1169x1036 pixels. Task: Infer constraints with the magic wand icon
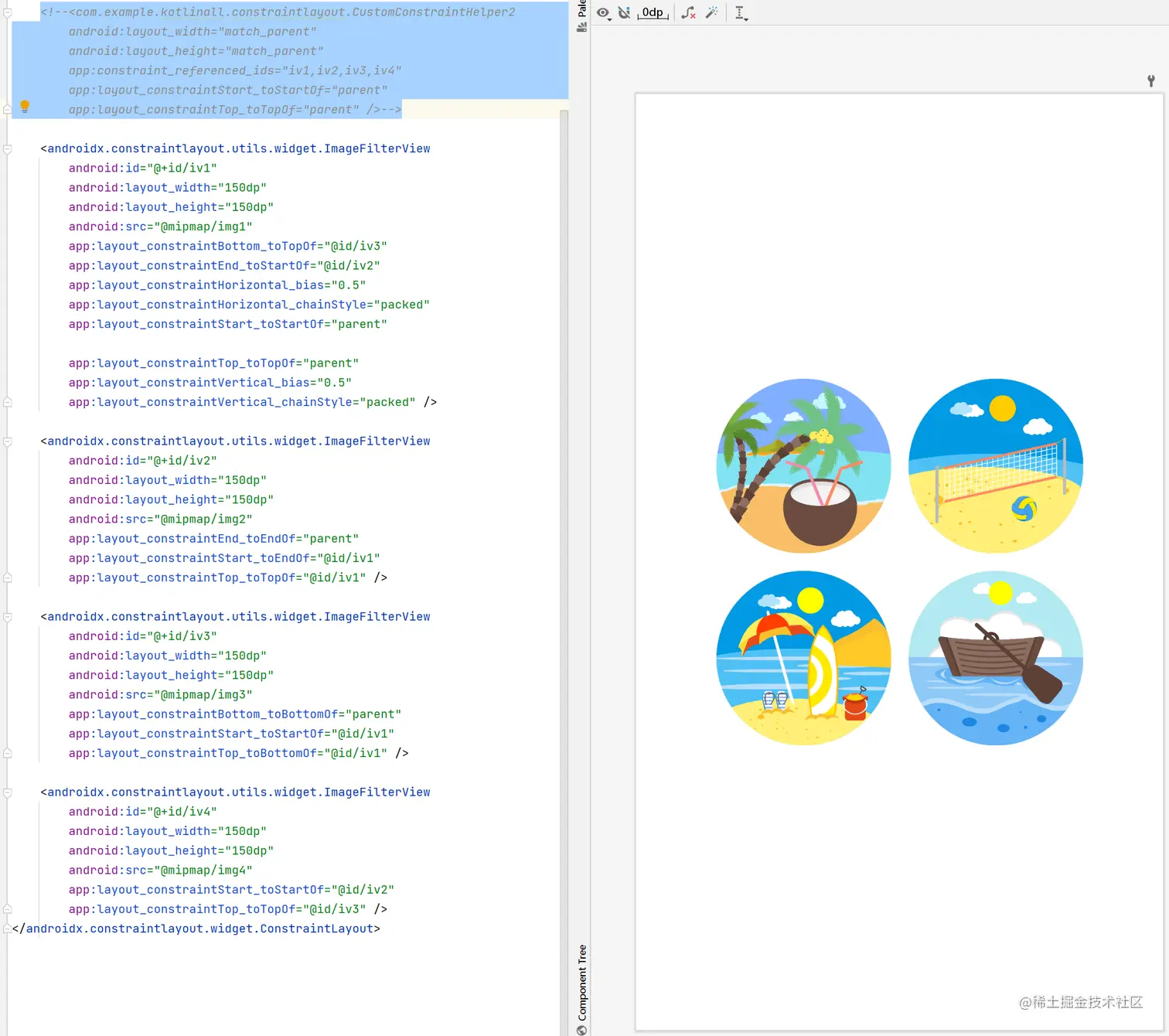712,12
